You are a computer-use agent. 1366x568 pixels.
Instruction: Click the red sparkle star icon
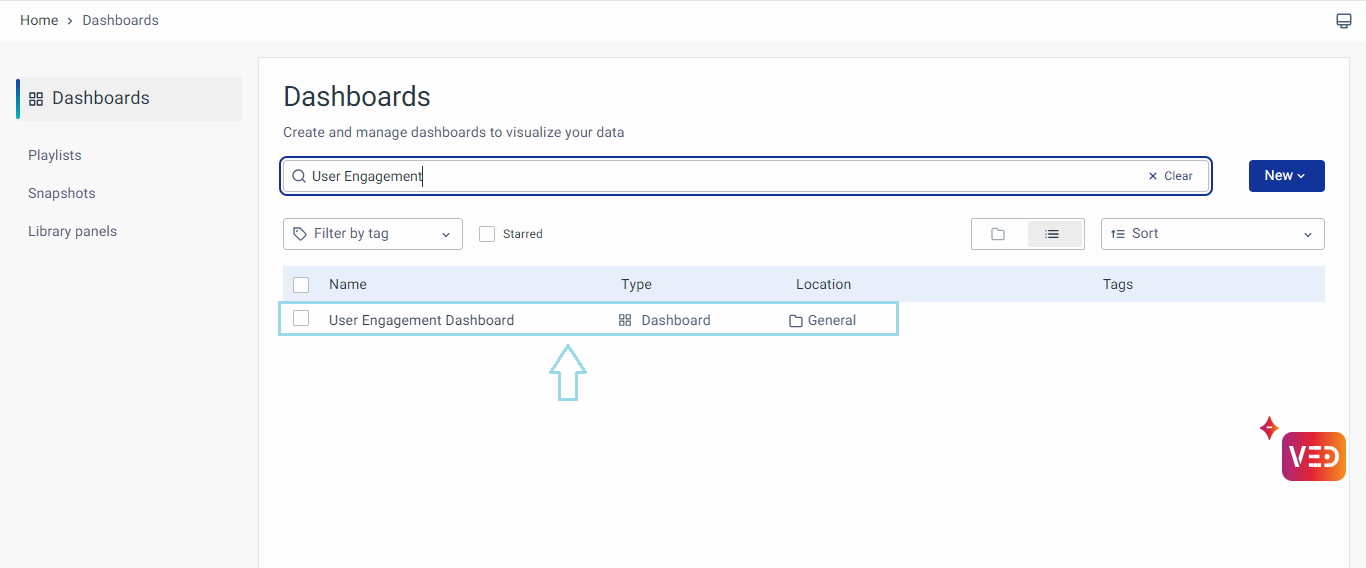1269,428
